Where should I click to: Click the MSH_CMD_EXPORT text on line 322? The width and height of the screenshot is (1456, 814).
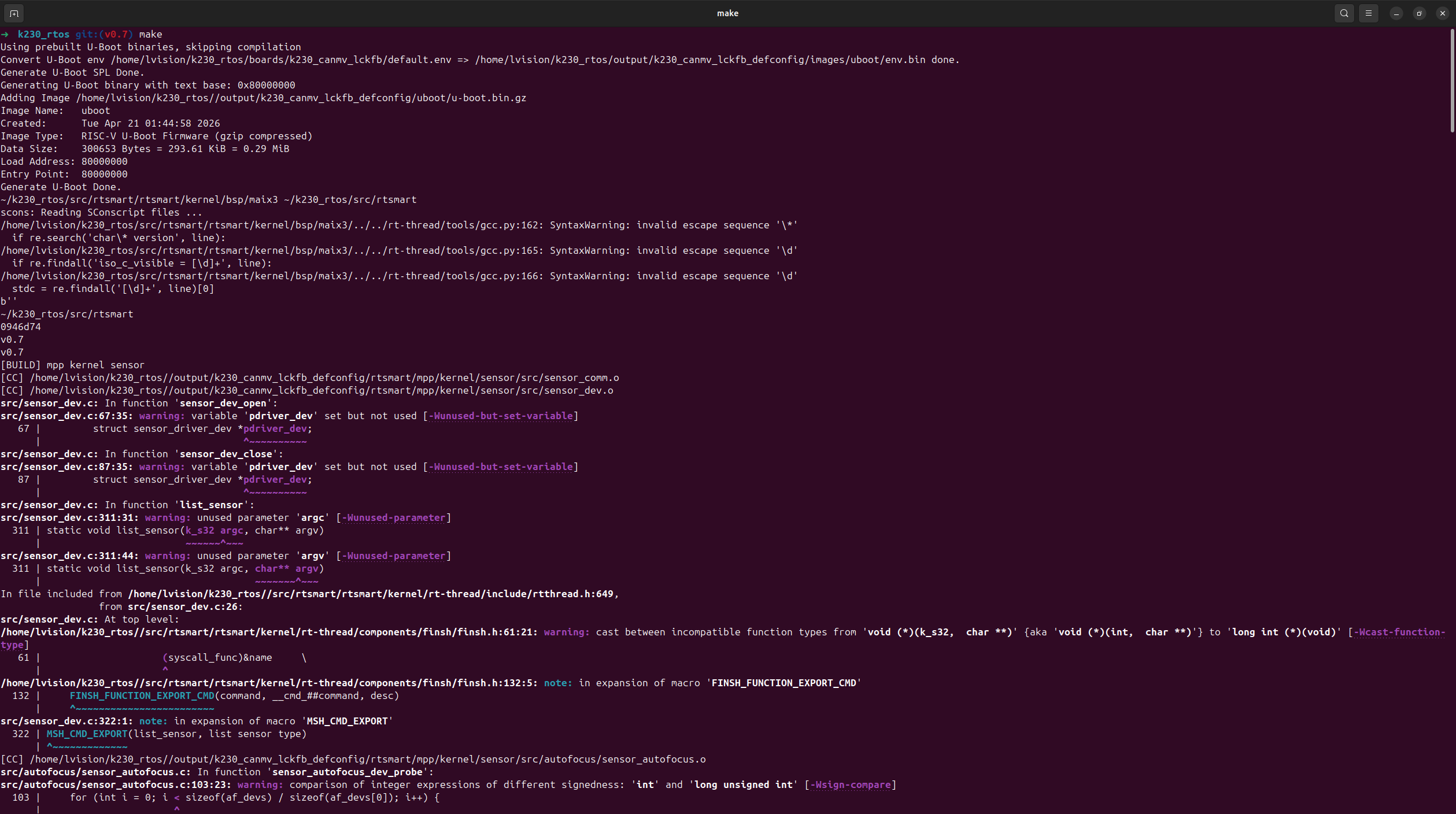pyautogui.click(x=87, y=734)
